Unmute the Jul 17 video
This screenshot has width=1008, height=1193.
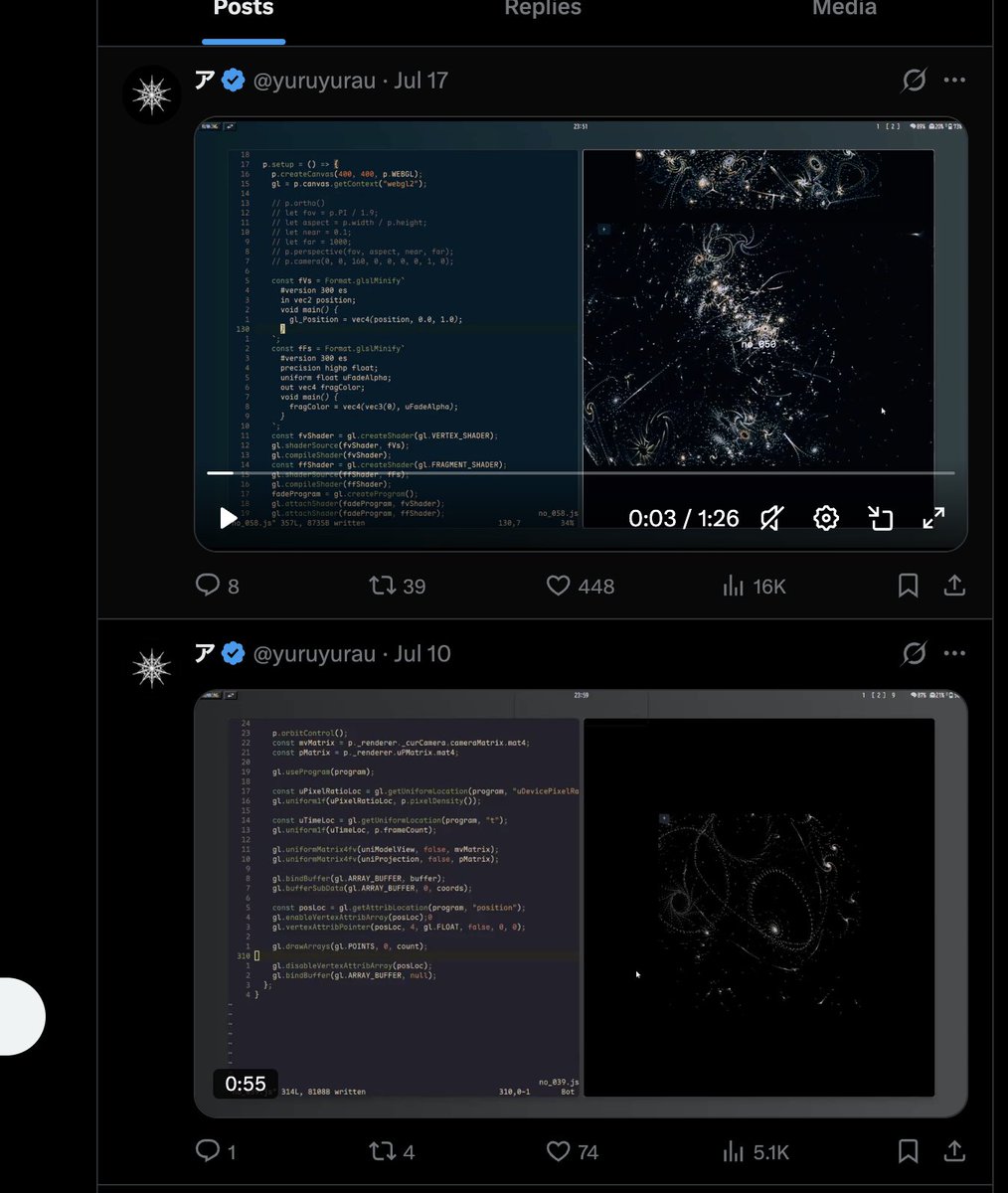(771, 518)
